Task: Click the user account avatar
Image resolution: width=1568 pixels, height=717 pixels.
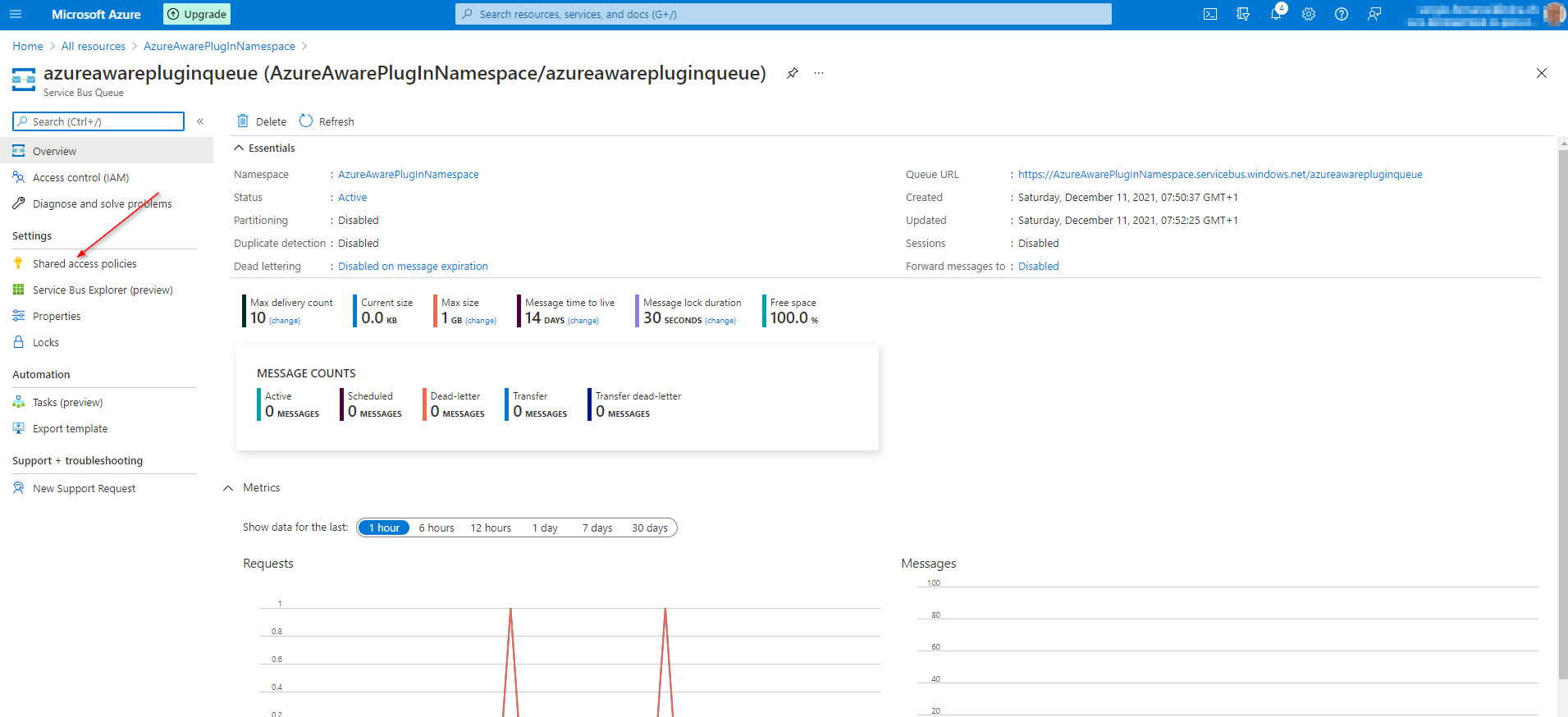Action: click(1554, 14)
